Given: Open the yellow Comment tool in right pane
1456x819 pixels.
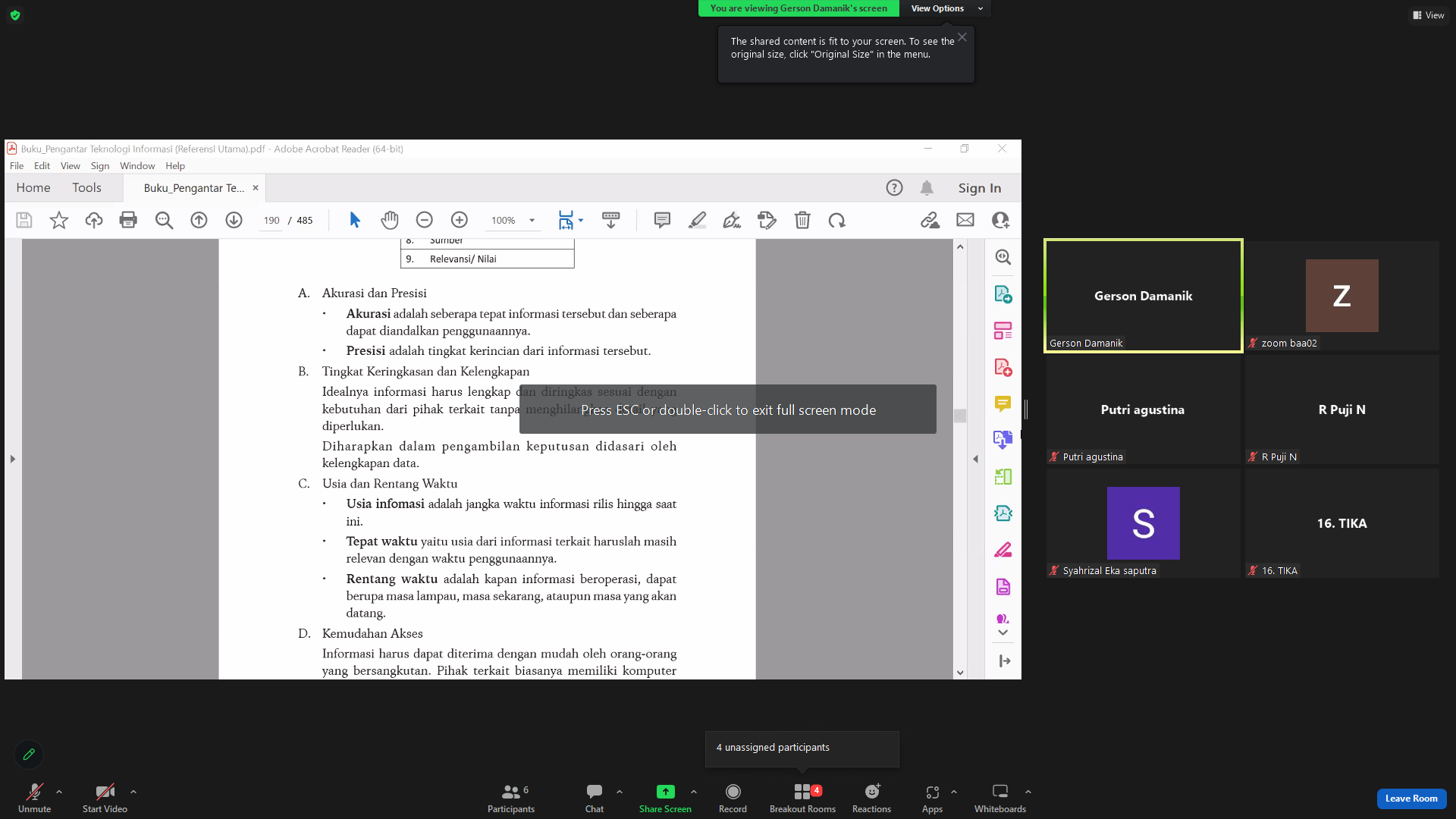Looking at the screenshot, I should click(1003, 403).
